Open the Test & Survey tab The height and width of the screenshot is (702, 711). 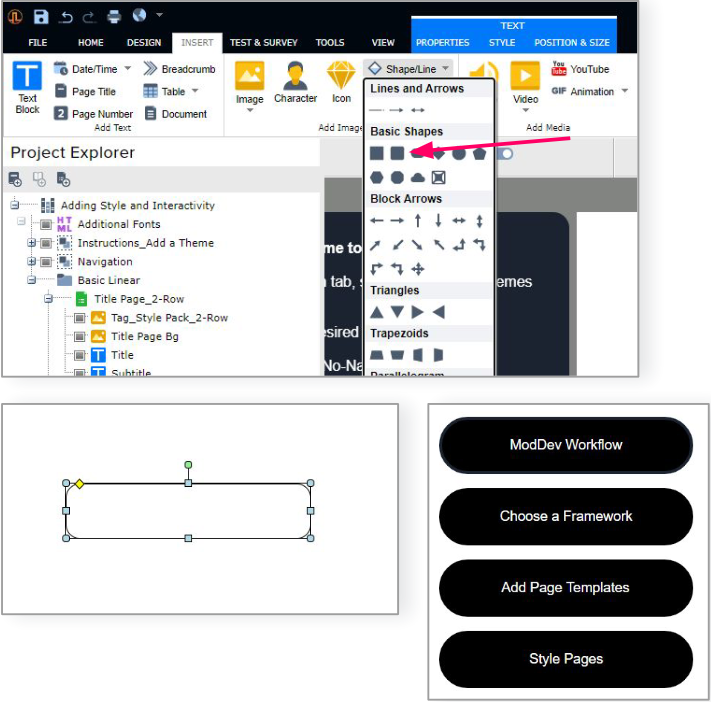pos(264,43)
